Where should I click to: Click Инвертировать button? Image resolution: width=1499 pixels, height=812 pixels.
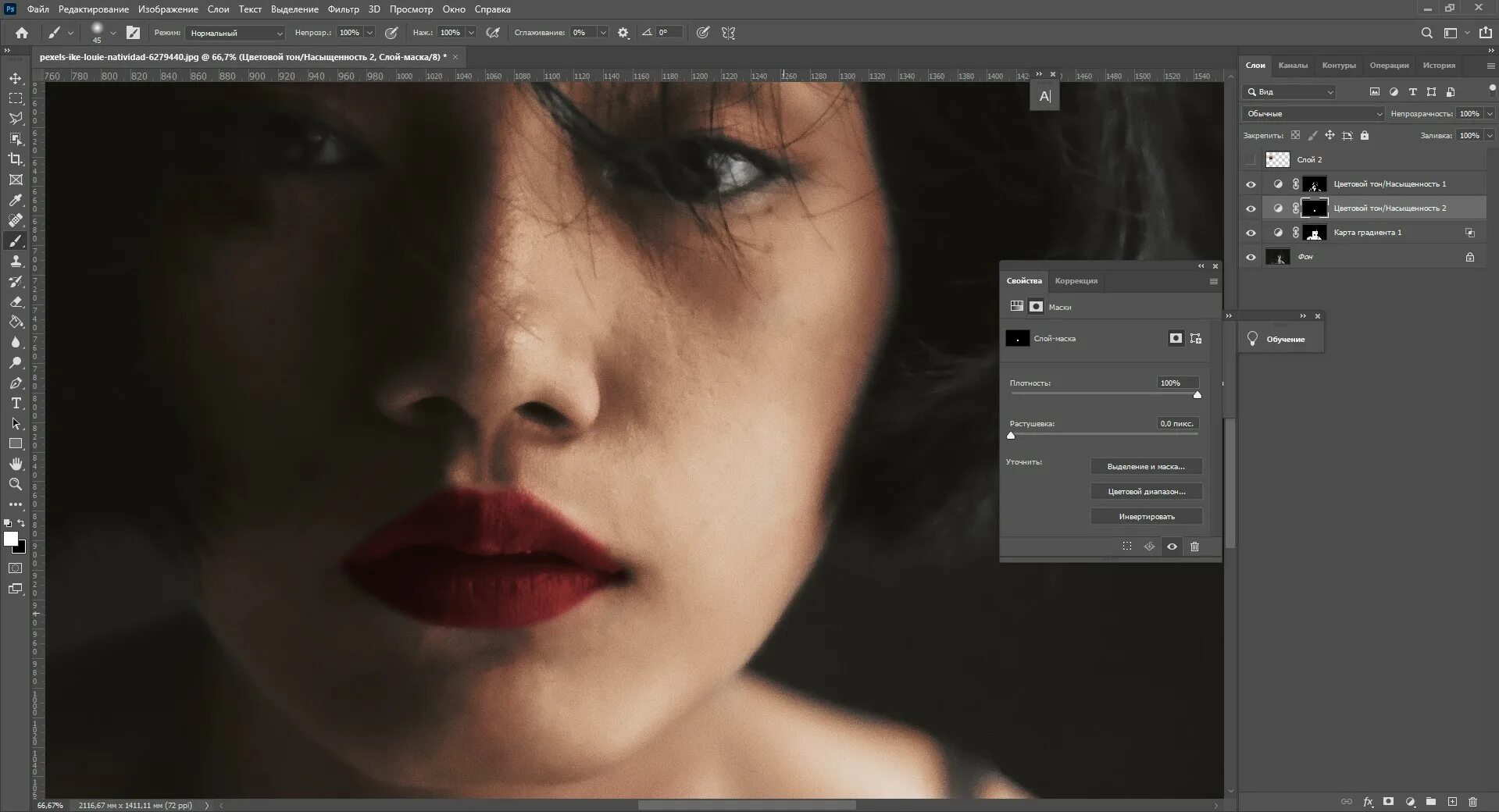(x=1146, y=517)
